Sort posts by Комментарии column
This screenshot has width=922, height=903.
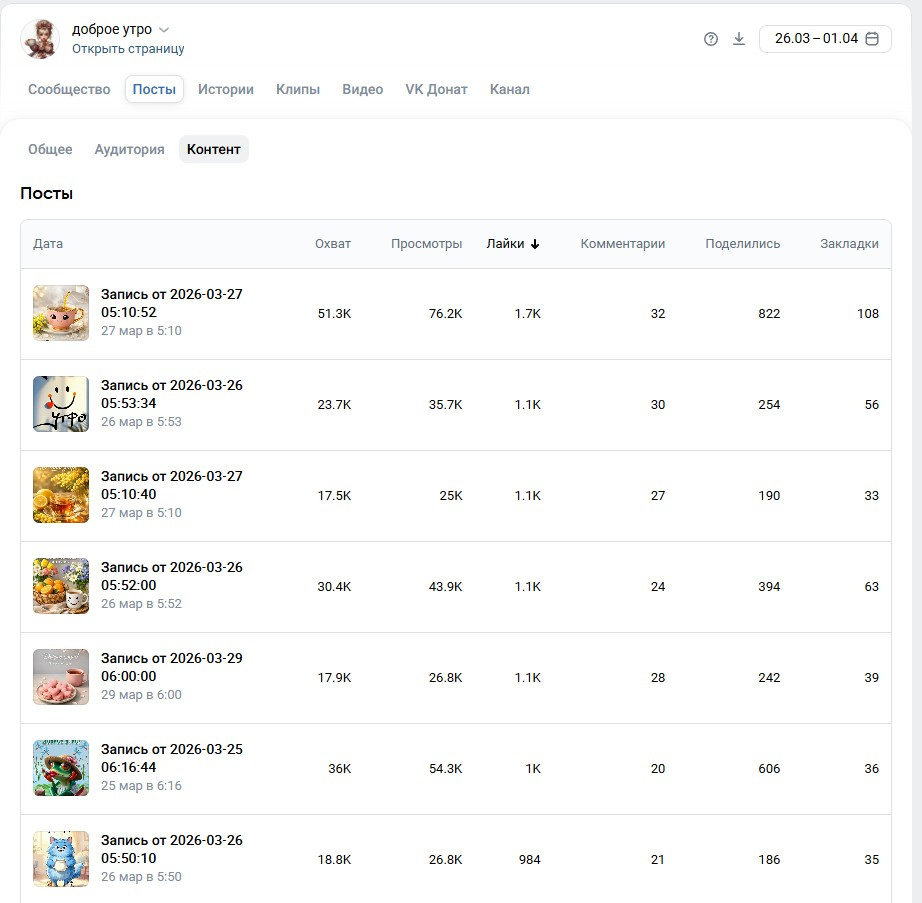[x=622, y=244]
